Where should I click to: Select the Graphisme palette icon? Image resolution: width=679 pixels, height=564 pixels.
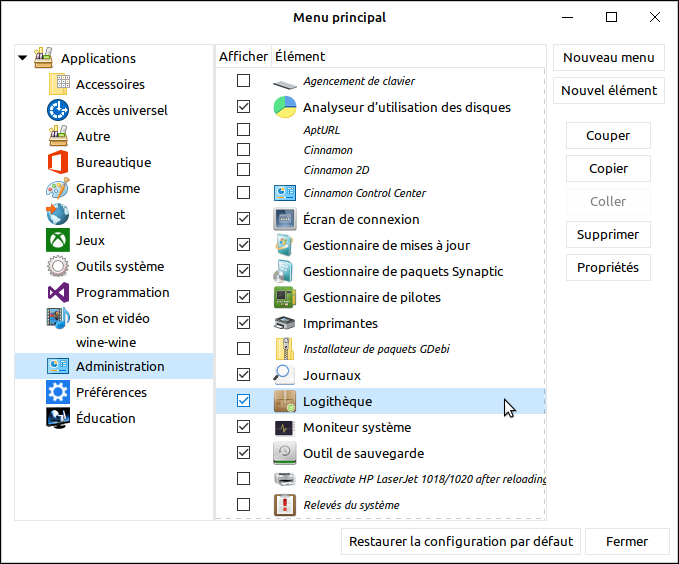pyautogui.click(x=57, y=188)
